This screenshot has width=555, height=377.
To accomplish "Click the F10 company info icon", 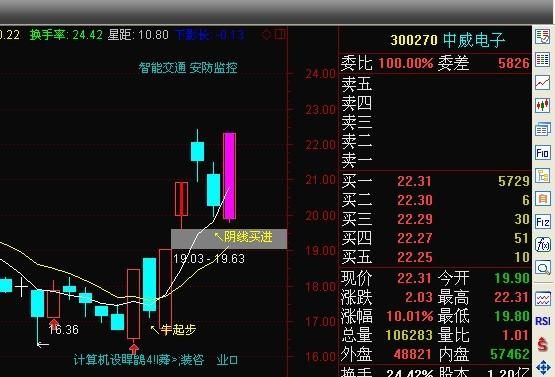I will click(x=543, y=153).
